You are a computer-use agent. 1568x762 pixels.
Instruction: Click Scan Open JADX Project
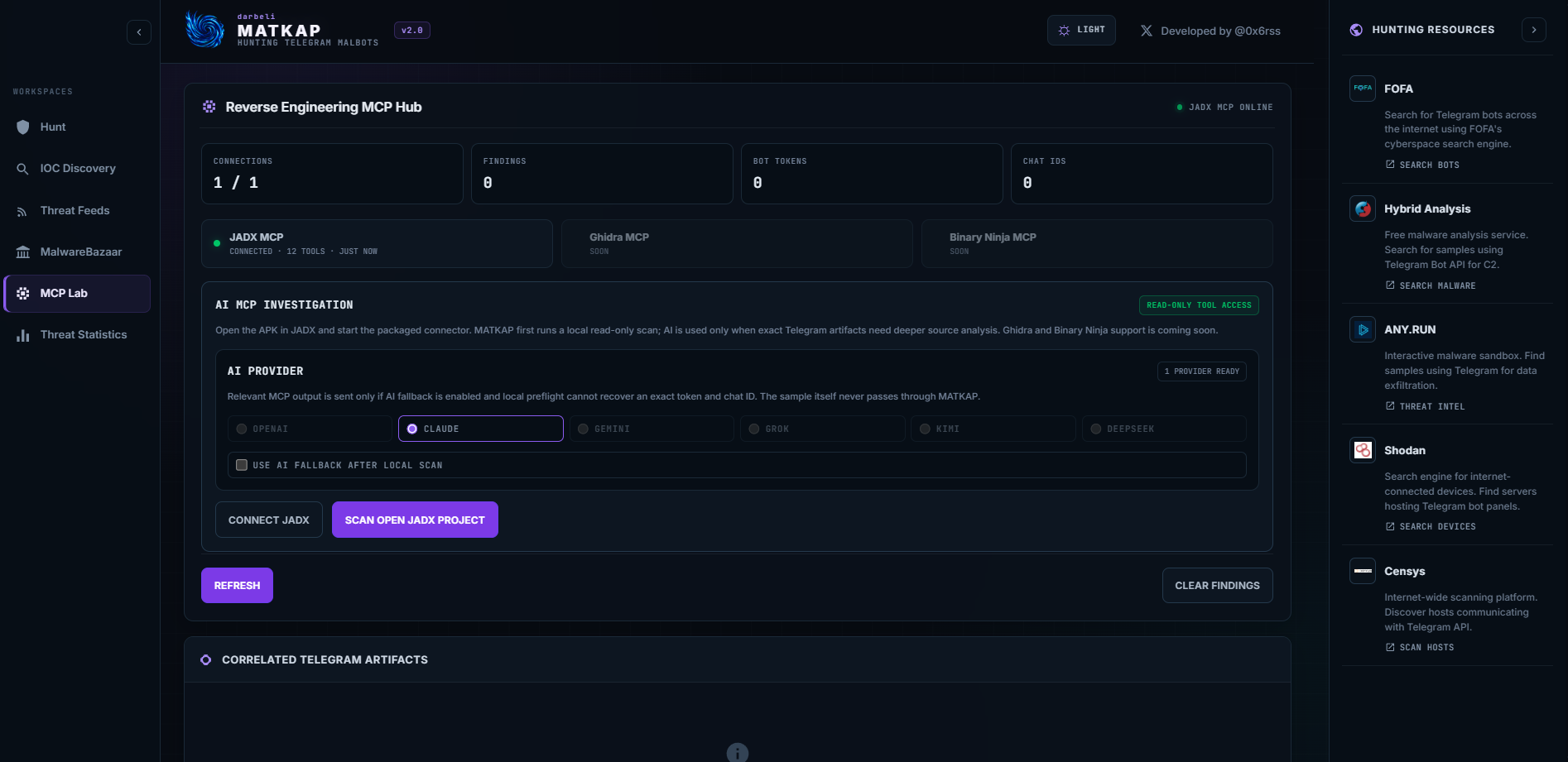415,520
